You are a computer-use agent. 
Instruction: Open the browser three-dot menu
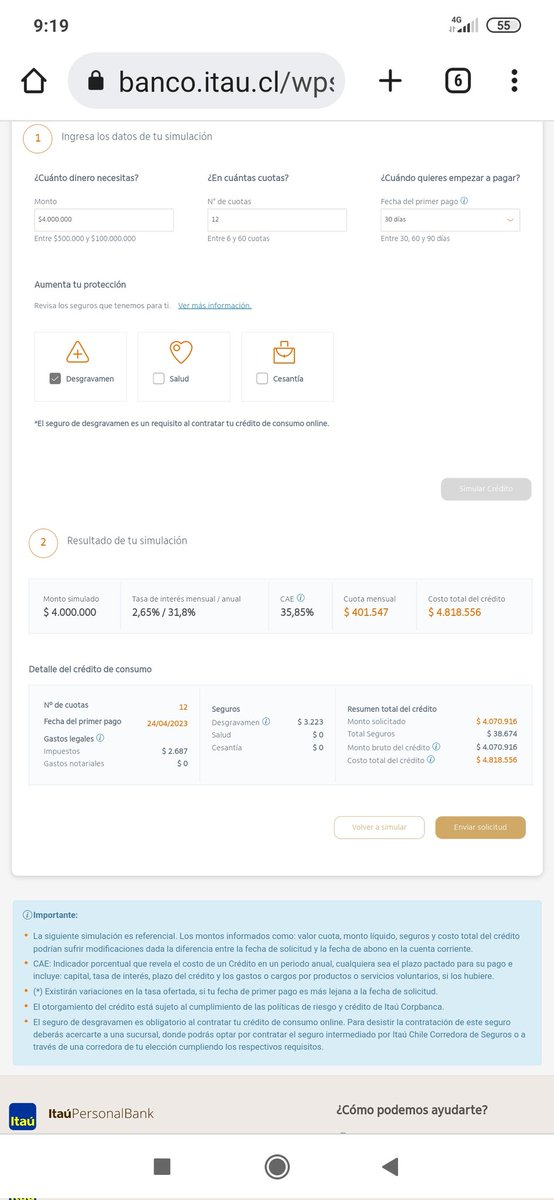click(514, 81)
